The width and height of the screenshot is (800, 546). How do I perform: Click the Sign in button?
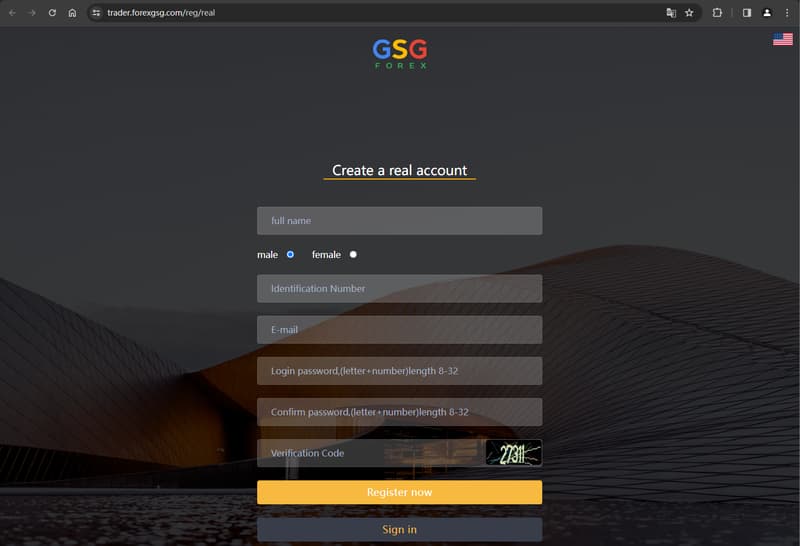point(399,530)
